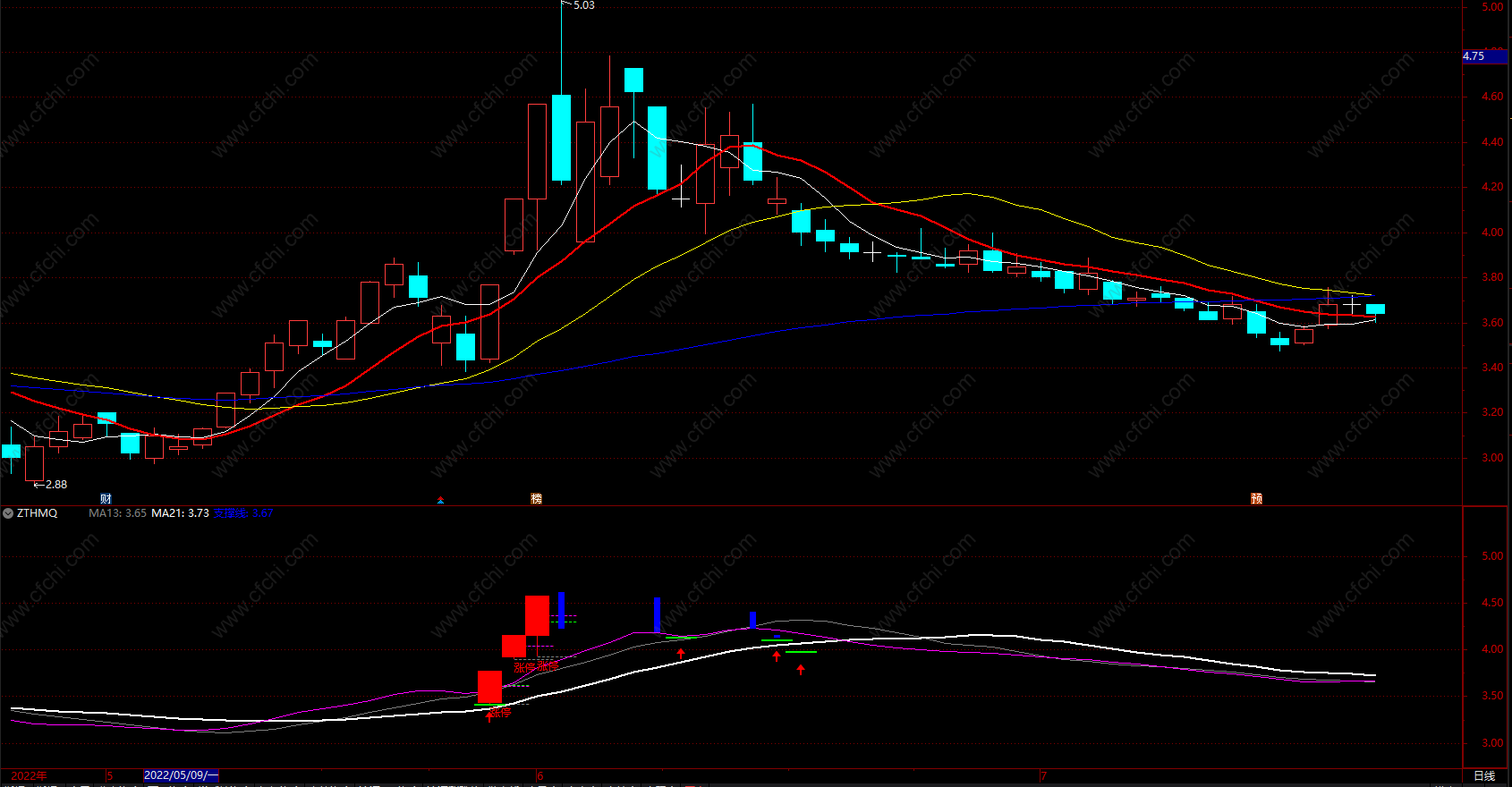Click the 2.88 low price label
The image size is (1512, 787).
pos(56,485)
